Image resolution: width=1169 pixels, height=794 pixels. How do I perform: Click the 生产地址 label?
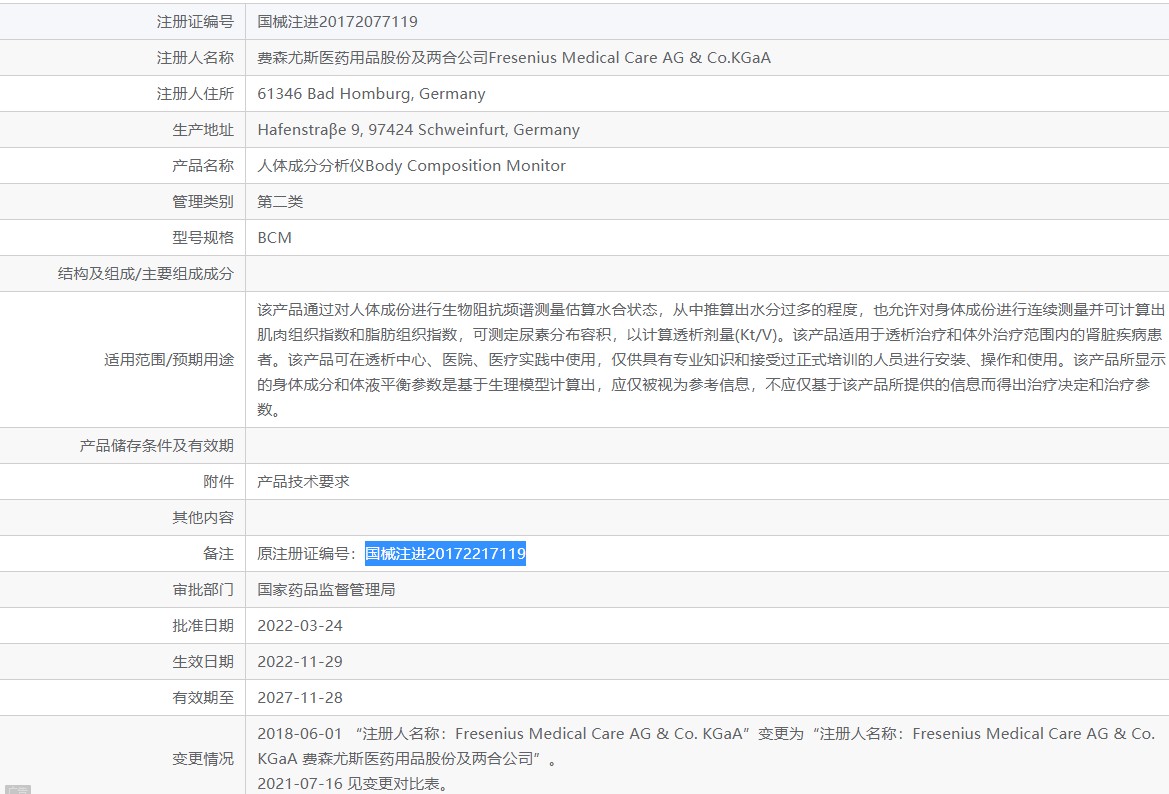(203, 130)
